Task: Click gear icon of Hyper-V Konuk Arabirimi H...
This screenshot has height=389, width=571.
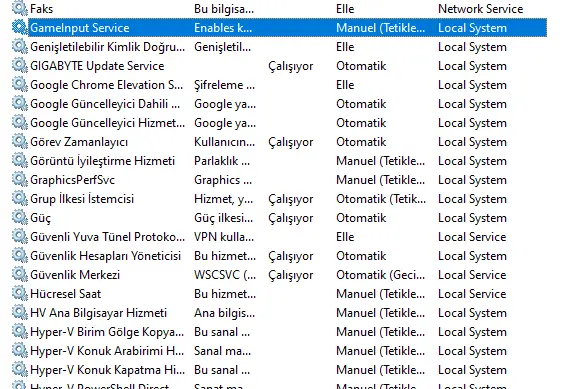Action: (19, 350)
